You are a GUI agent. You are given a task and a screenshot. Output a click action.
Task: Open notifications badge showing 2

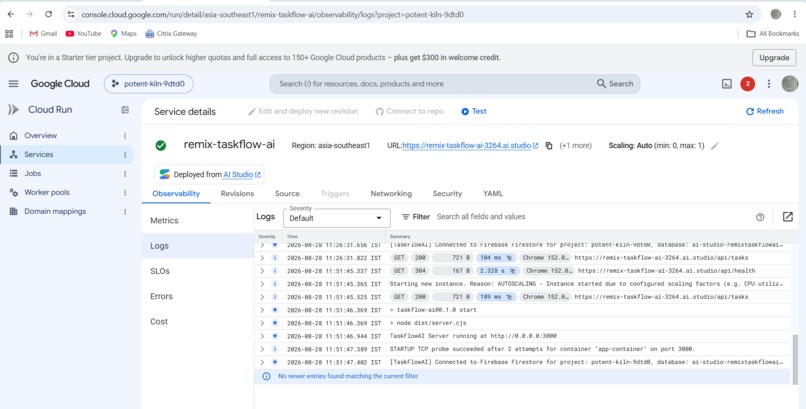click(747, 84)
